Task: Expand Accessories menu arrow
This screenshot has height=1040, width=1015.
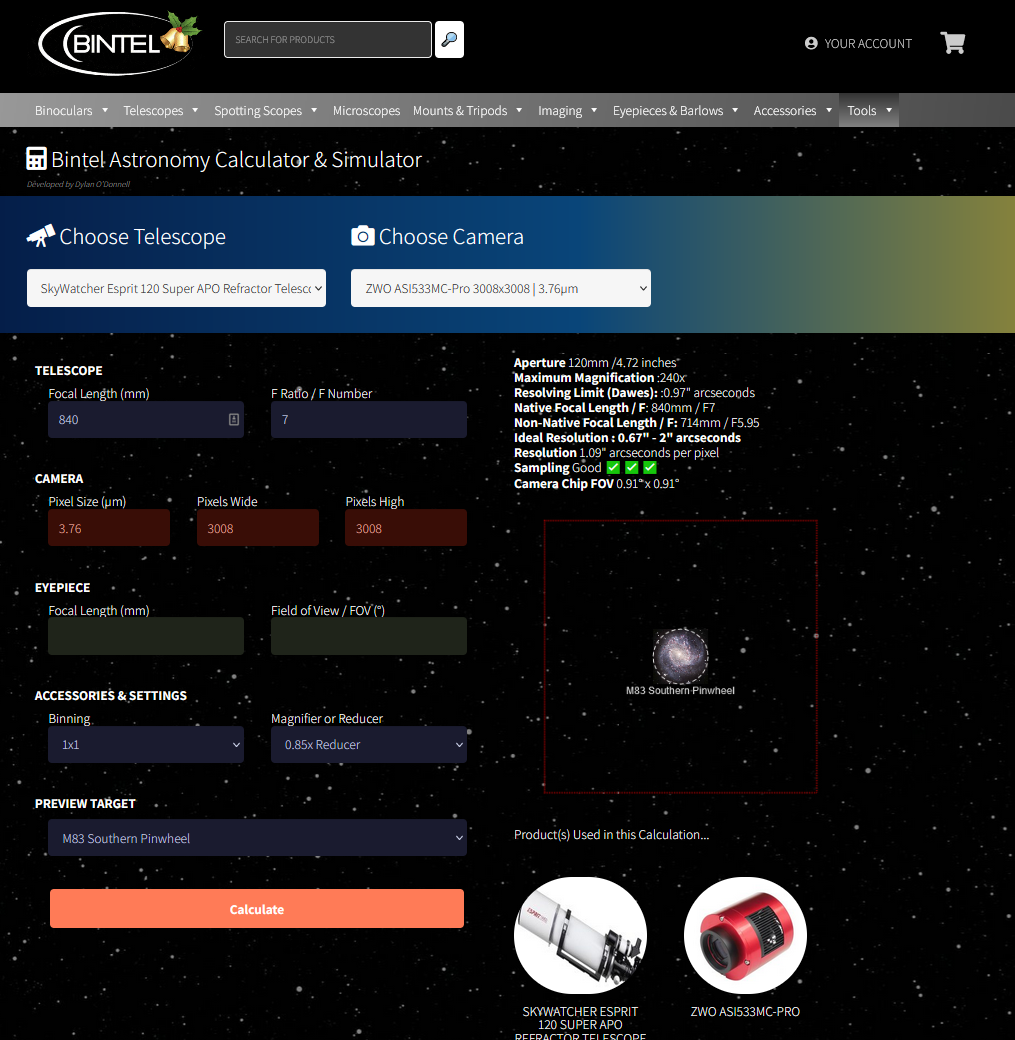Action: (829, 110)
